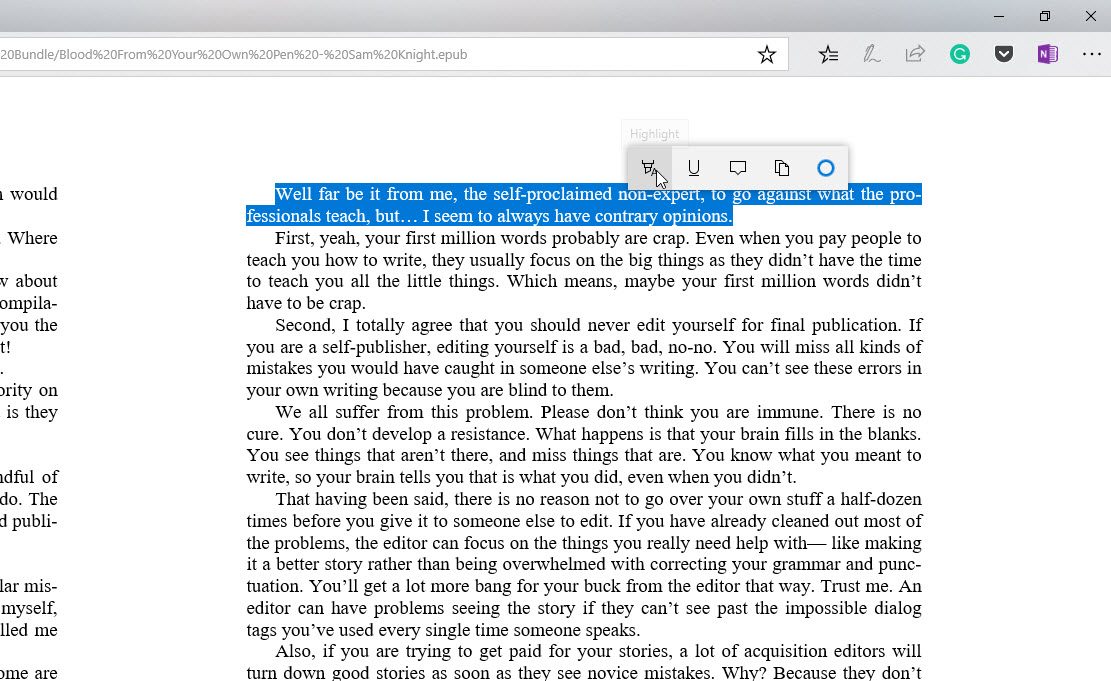Minimize the browser window

point(999,16)
